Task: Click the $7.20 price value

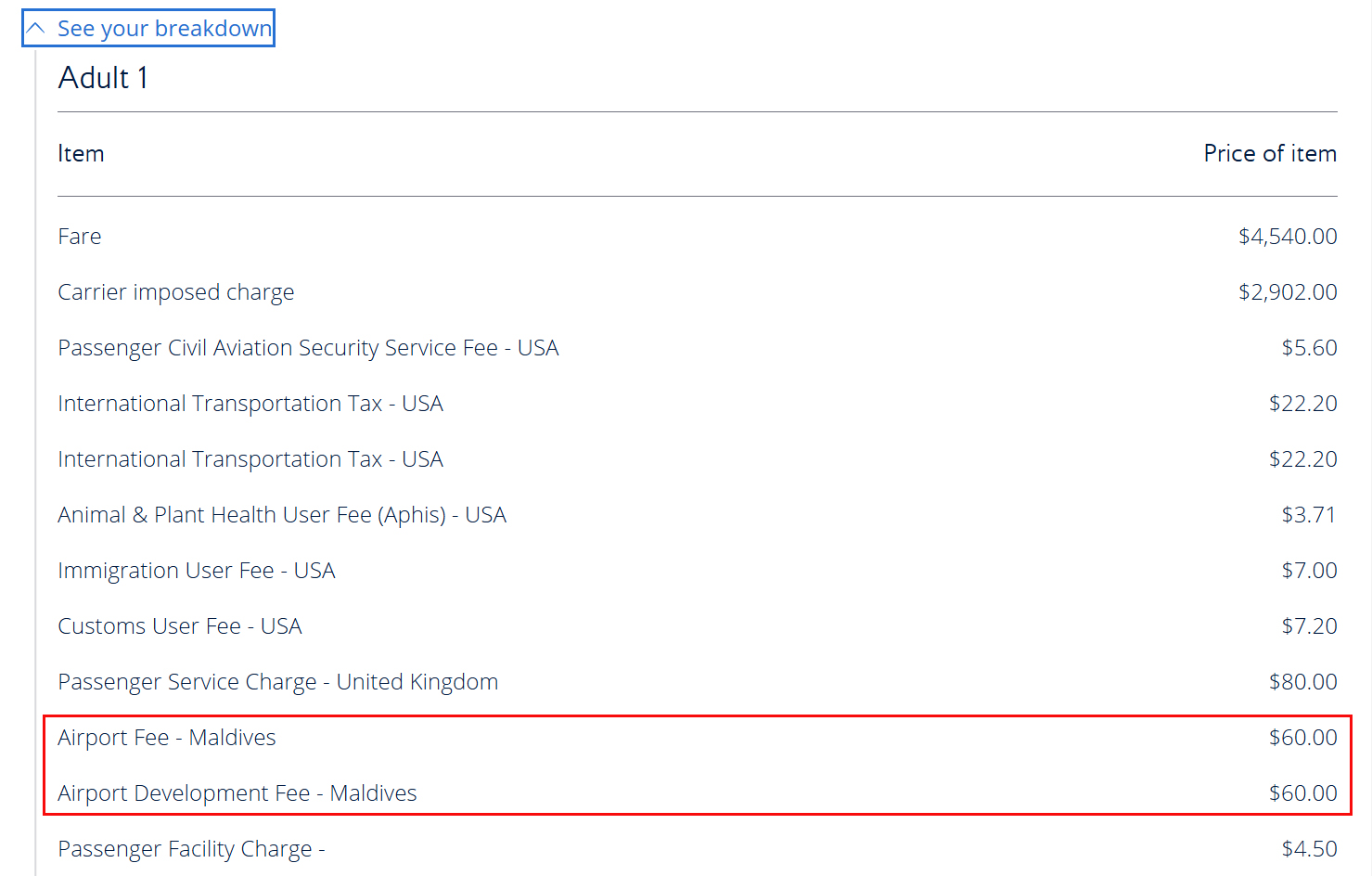Action: point(1309,626)
